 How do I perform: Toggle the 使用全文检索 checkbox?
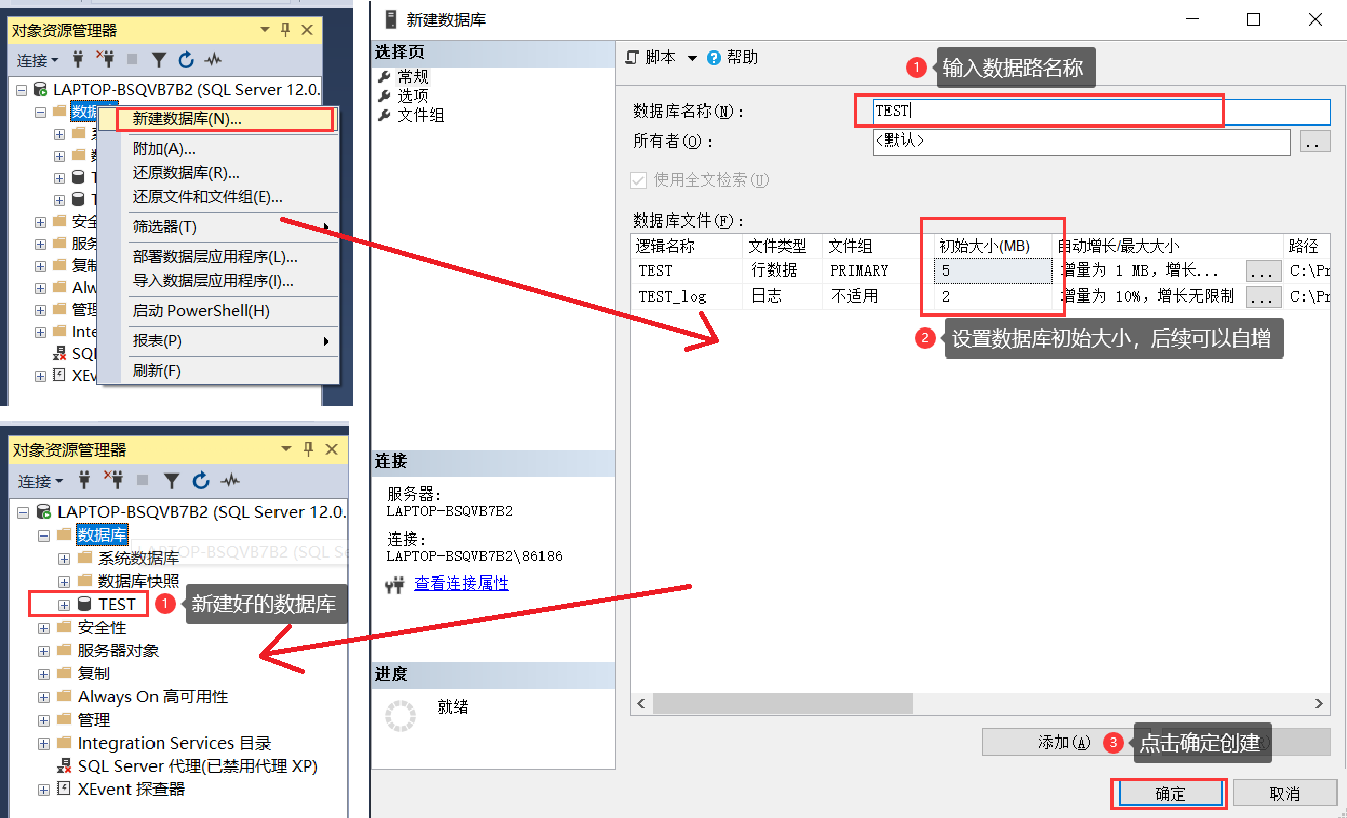pos(638,180)
